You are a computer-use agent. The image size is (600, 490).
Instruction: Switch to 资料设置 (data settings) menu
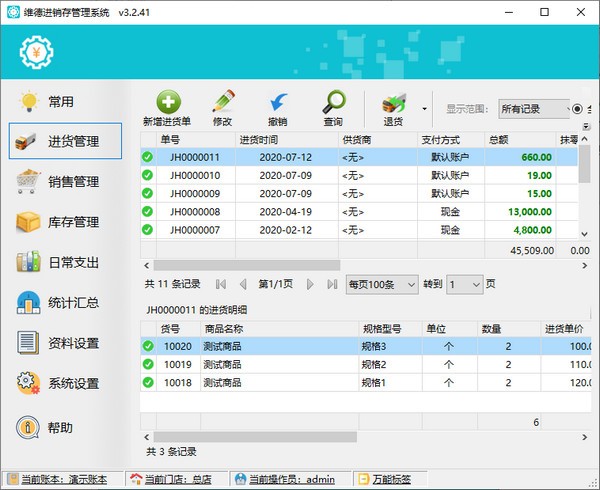[65, 344]
